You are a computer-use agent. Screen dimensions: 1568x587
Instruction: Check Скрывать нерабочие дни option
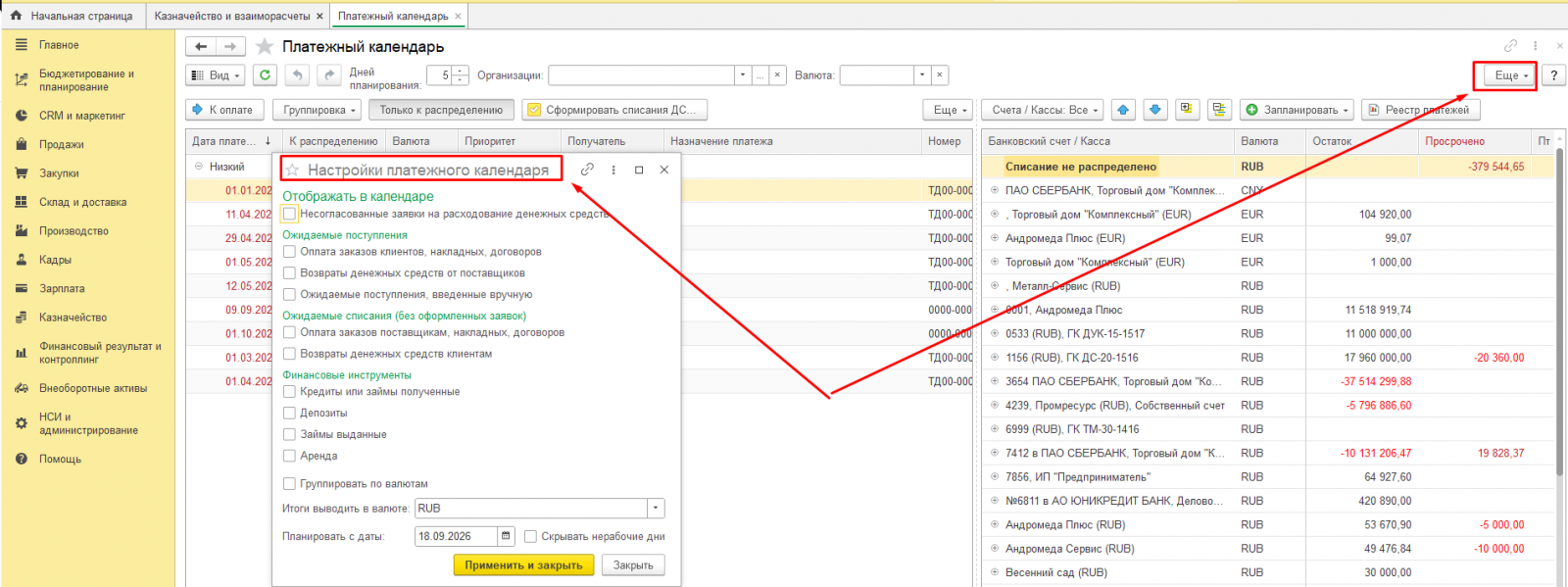[530, 536]
